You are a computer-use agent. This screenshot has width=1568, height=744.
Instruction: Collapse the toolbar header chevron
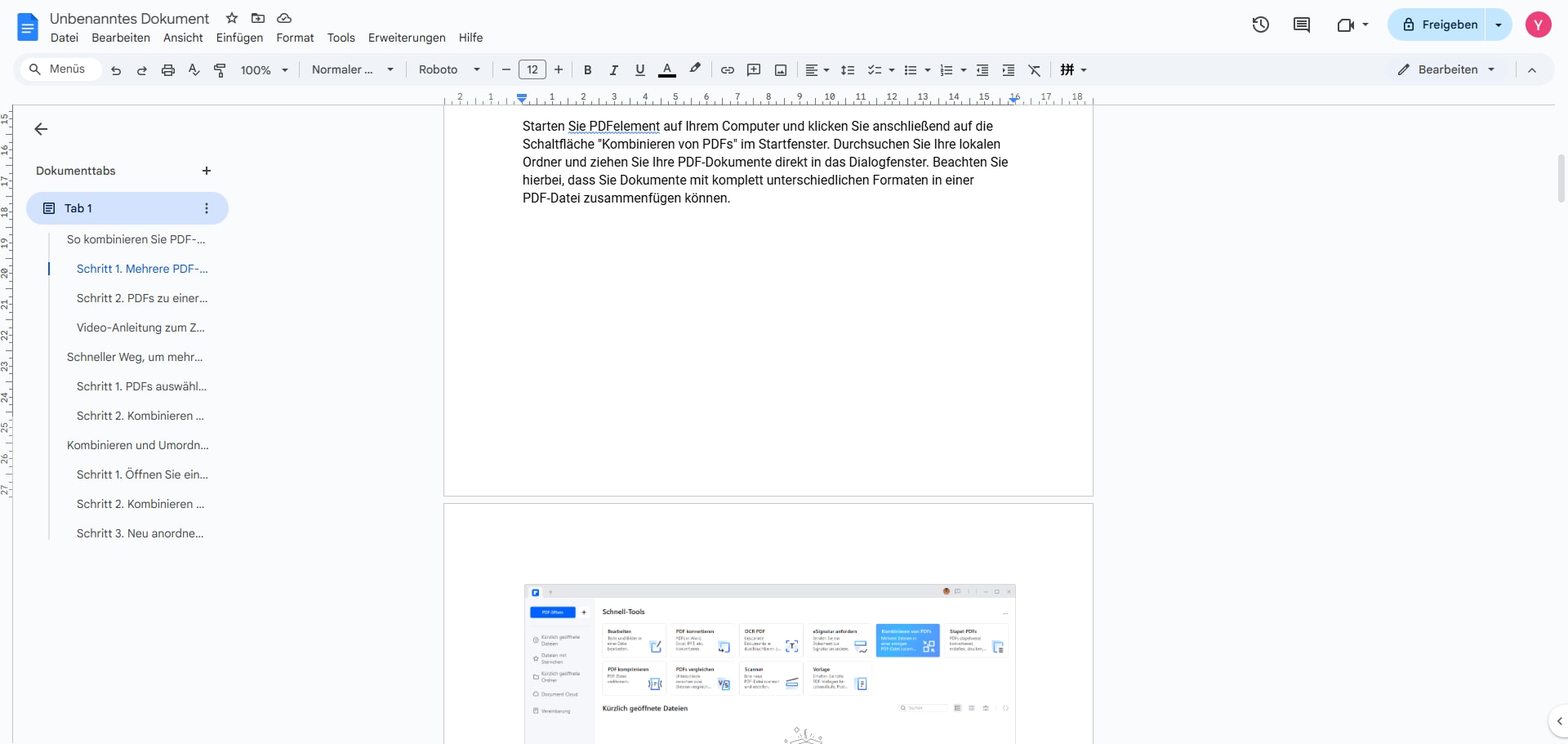[1532, 70]
